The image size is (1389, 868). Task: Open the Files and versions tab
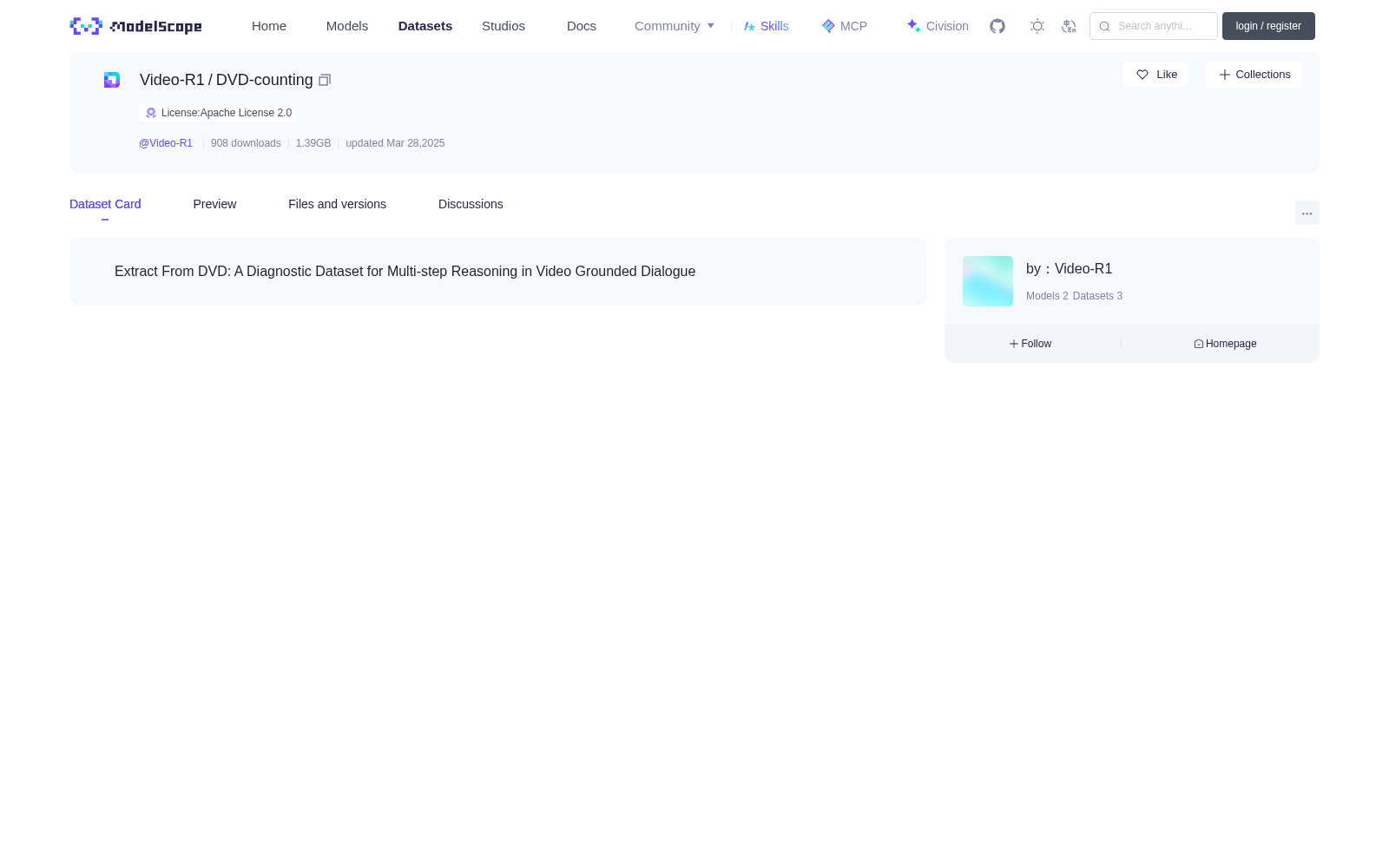337,204
